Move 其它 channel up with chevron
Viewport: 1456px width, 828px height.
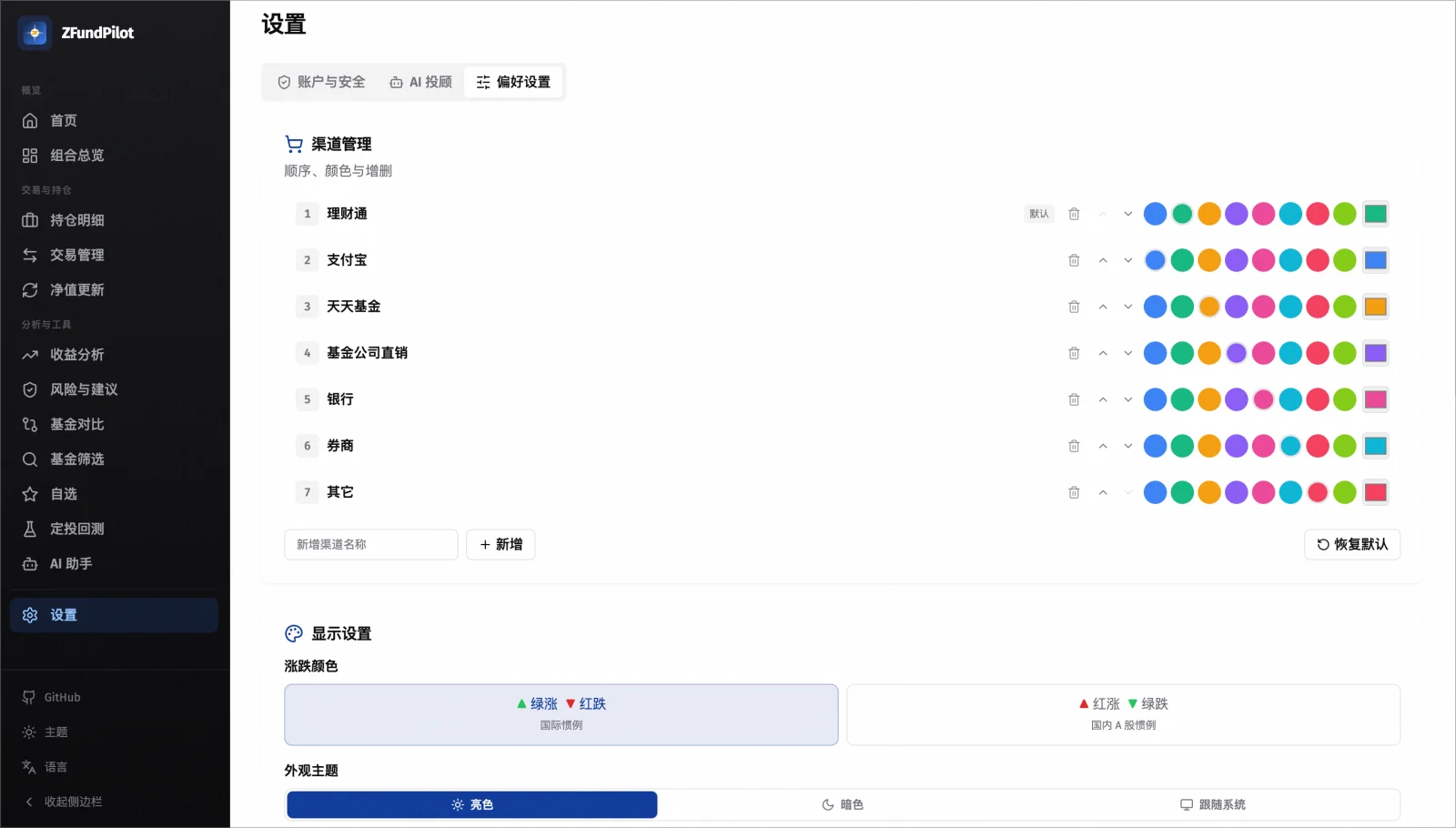(x=1103, y=492)
